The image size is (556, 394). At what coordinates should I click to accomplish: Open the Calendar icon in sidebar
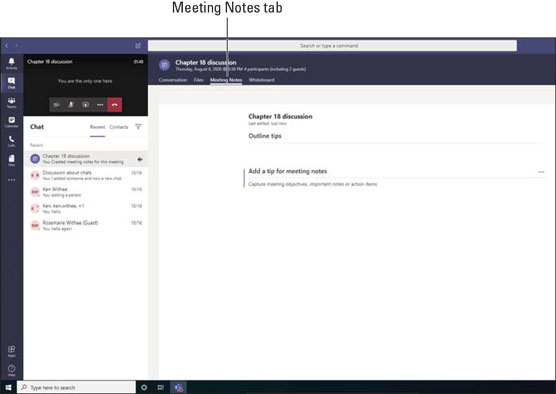tap(11, 122)
